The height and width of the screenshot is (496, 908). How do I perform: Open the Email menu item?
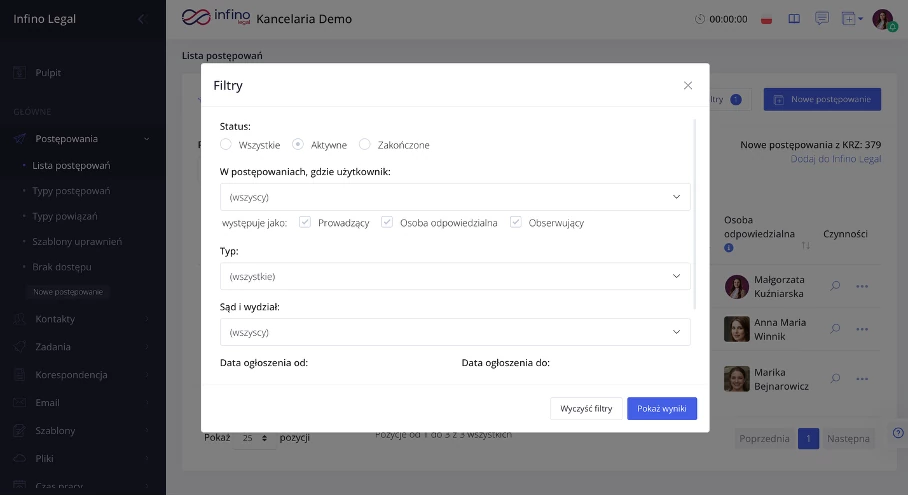pos(47,403)
